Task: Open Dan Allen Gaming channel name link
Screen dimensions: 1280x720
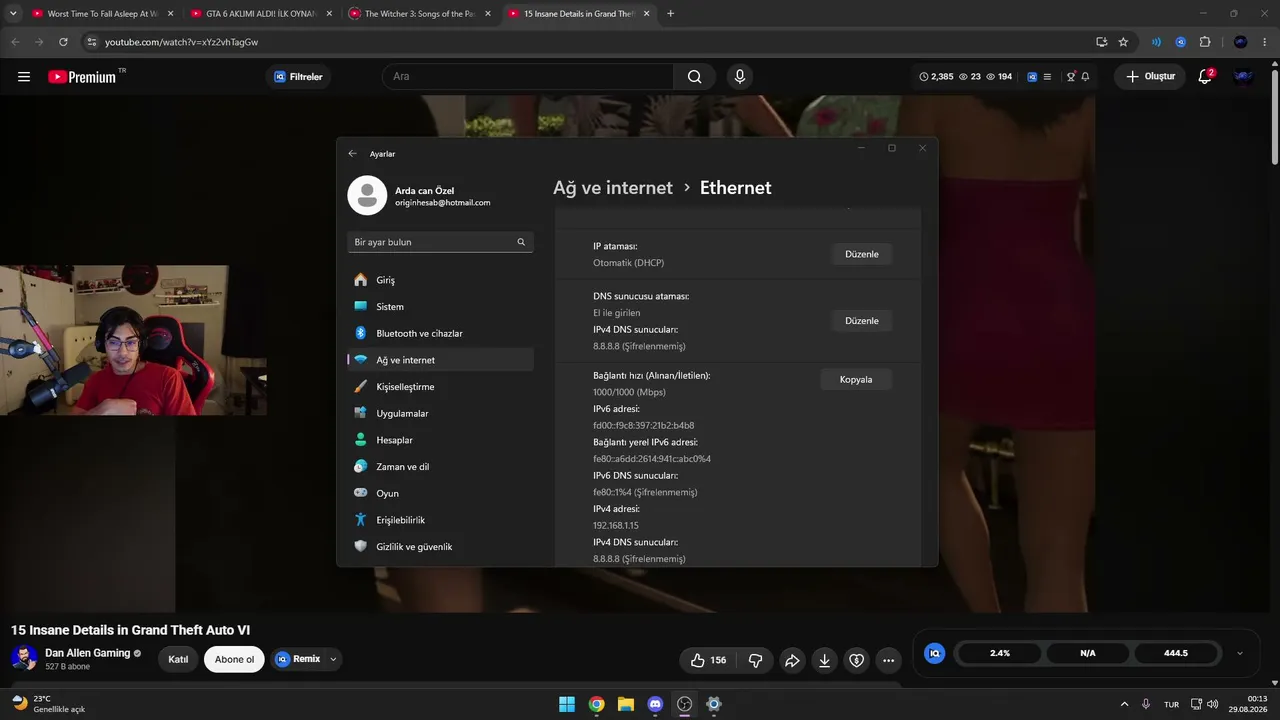Action: [x=88, y=653]
